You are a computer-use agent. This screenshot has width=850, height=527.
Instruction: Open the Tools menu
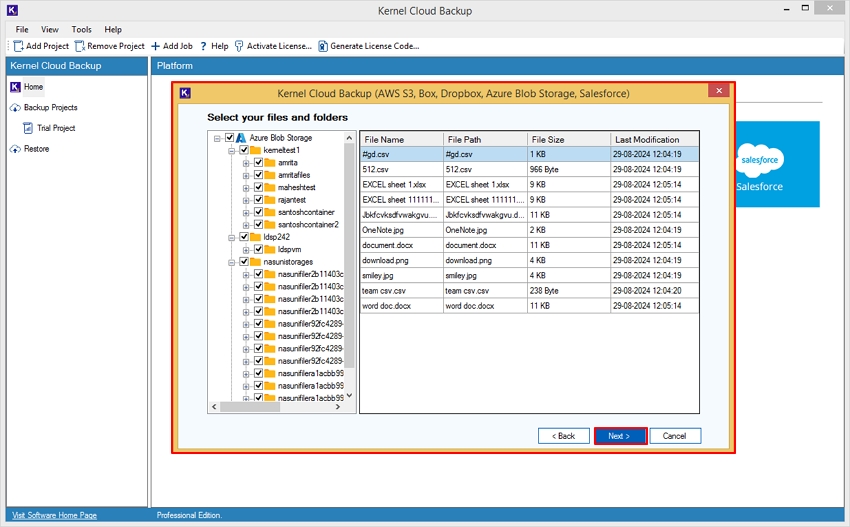point(82,29)
